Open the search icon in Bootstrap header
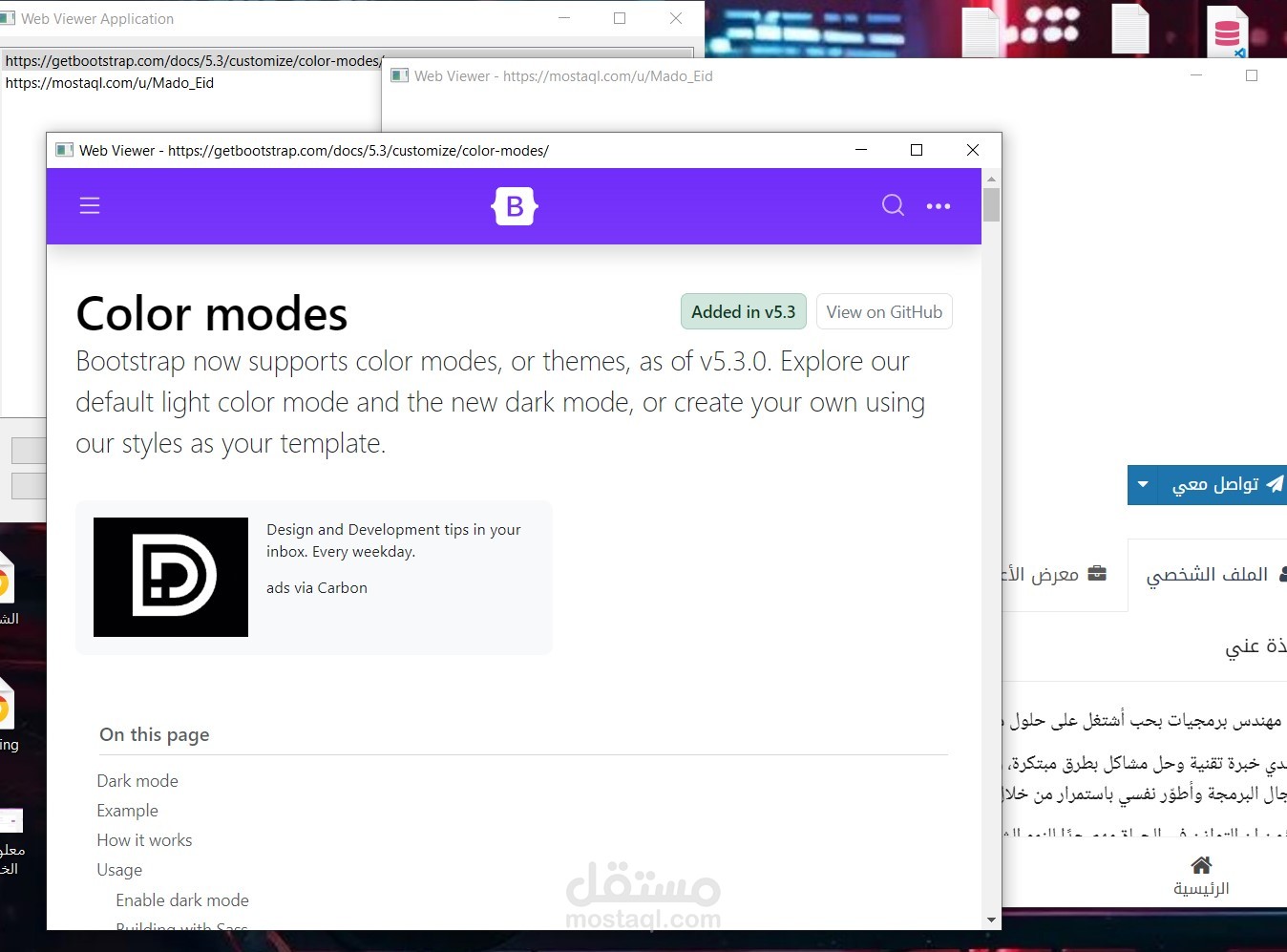Screen dimensions: 1287x952 tap(893, 205)
